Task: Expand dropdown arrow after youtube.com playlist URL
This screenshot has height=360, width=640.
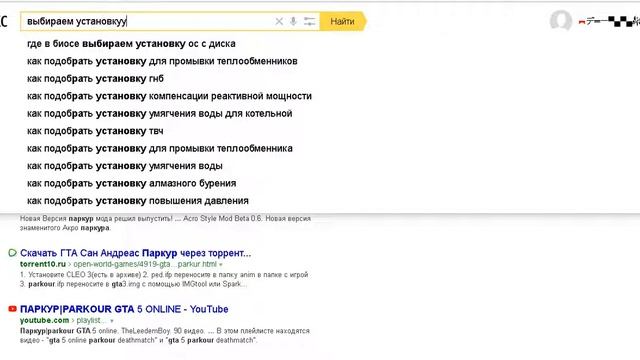Action: click(112, 321)
